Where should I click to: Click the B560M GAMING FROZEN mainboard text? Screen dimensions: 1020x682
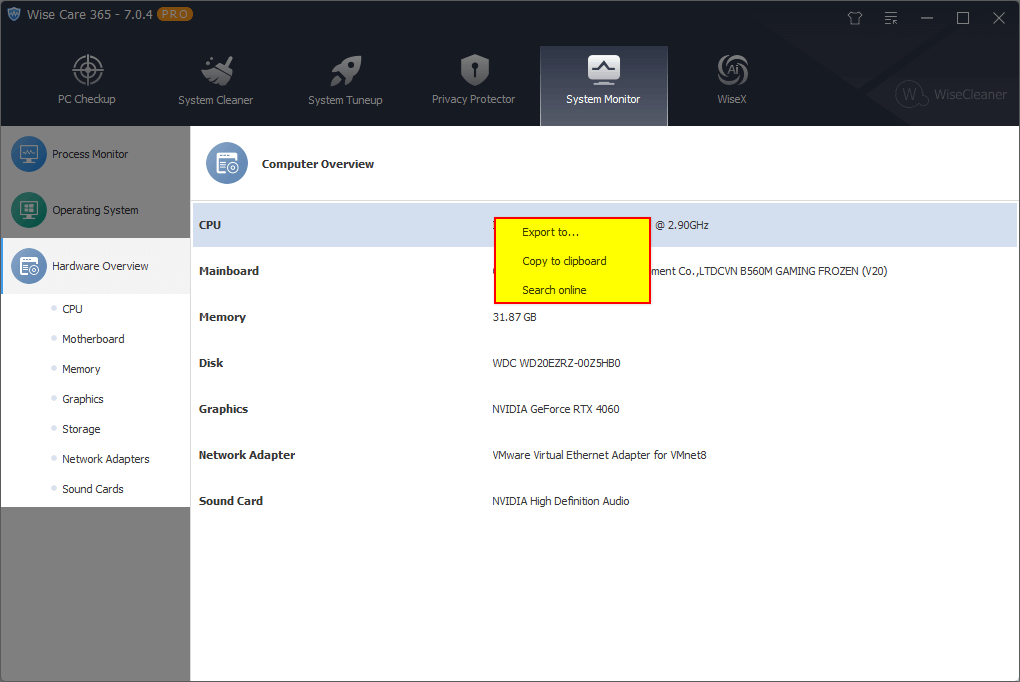799,271
